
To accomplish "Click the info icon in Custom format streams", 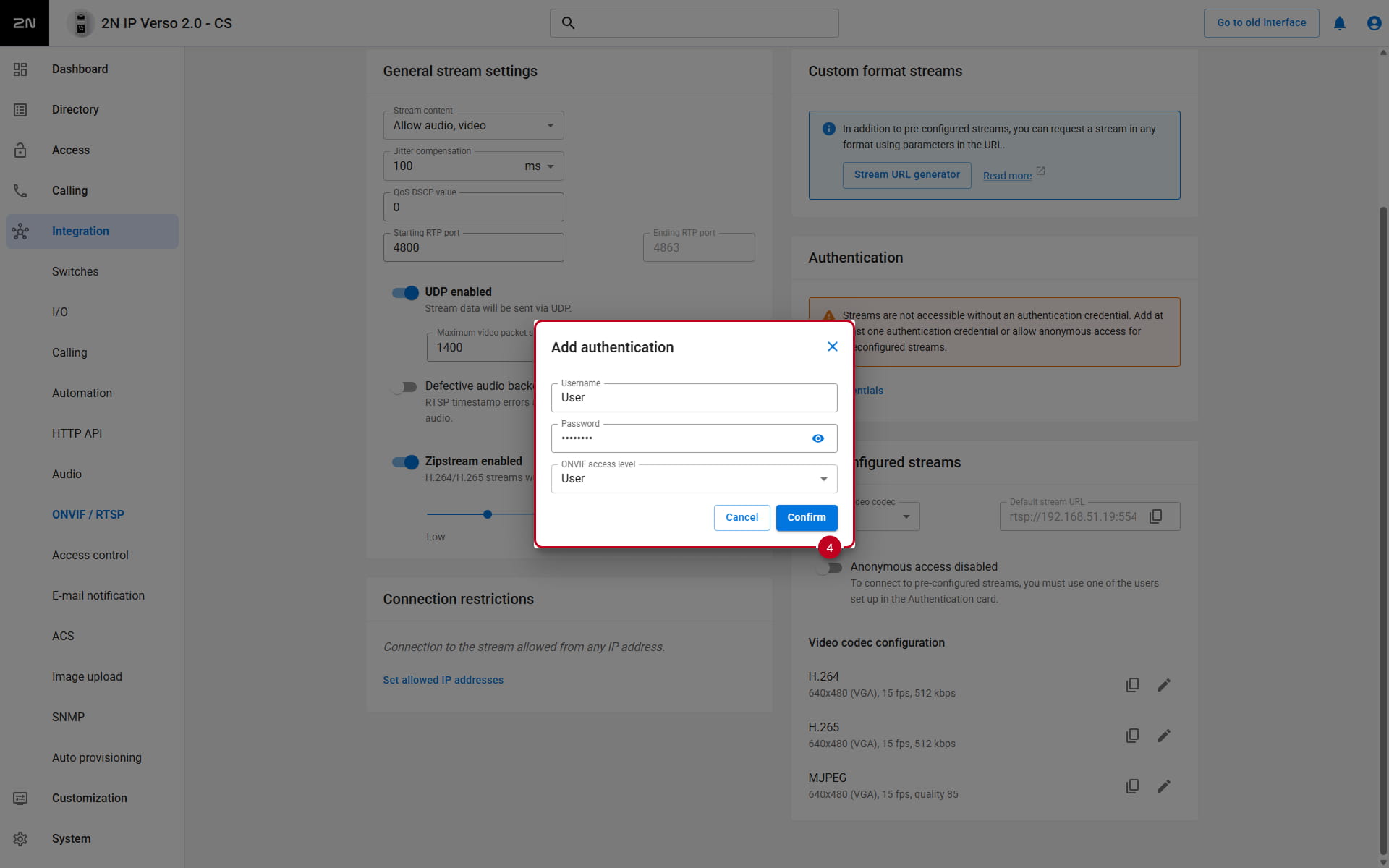I will coord(829,129).
